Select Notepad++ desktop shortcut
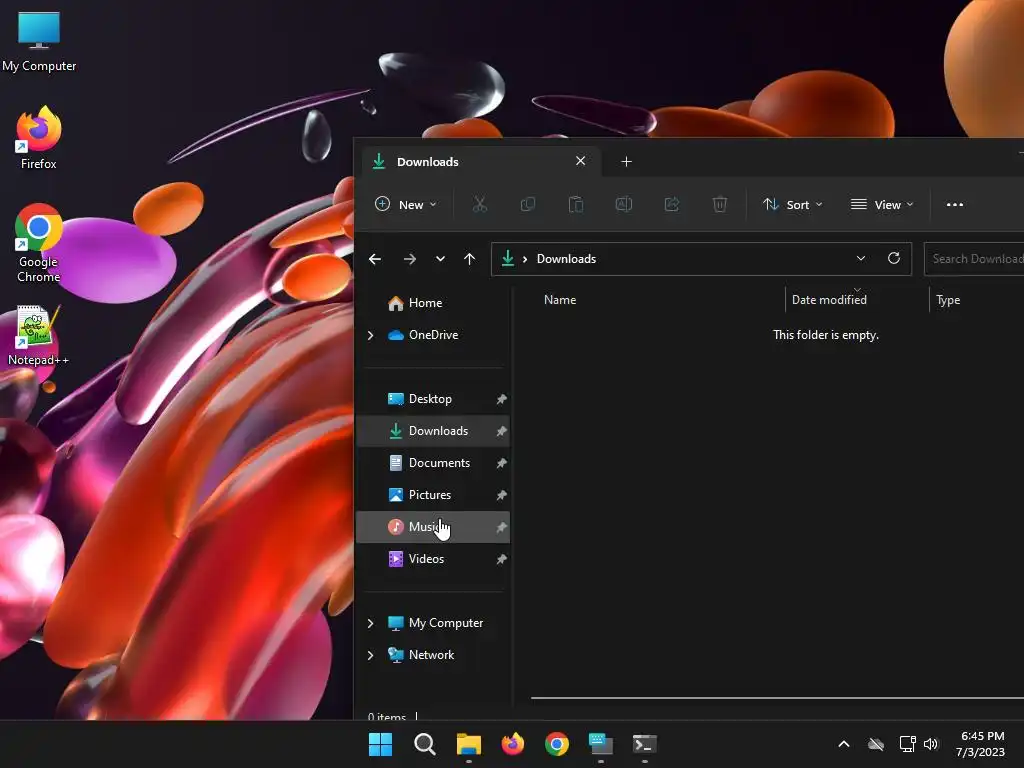 39,336
